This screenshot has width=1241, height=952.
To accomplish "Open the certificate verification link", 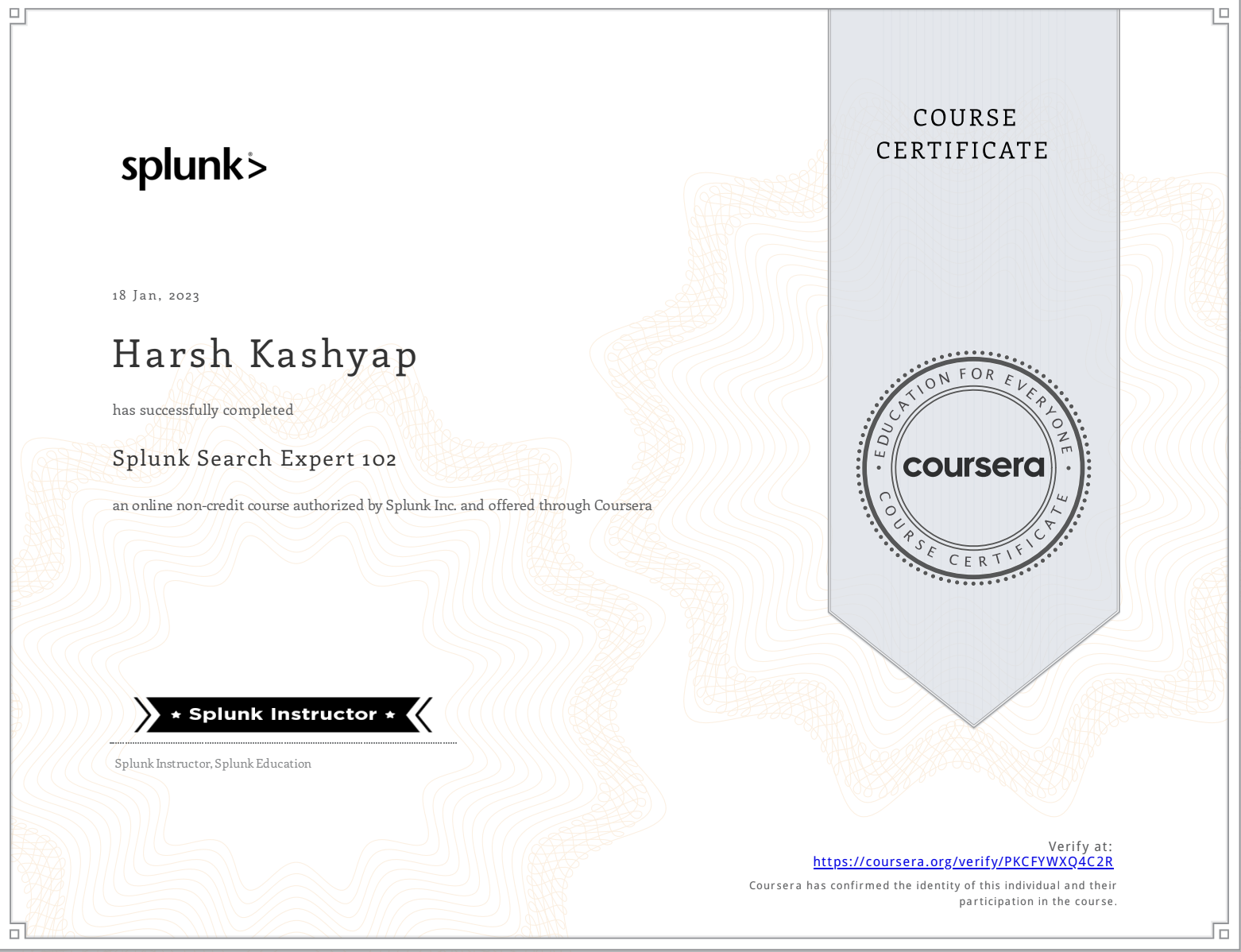I will (x=962, y=861).
